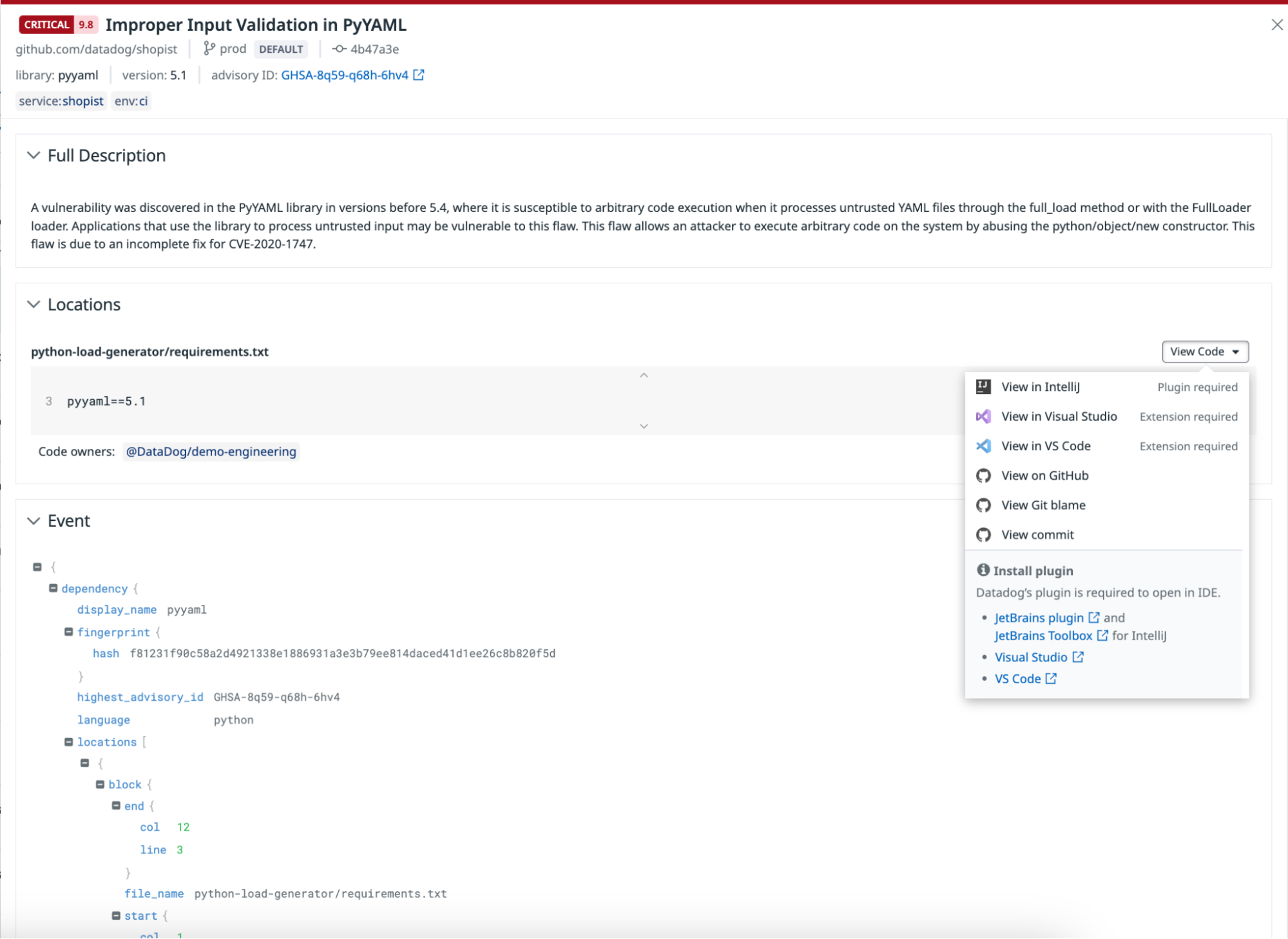
Task: Click the Visual Studio logo icon
Action: [x=983, y=417]
